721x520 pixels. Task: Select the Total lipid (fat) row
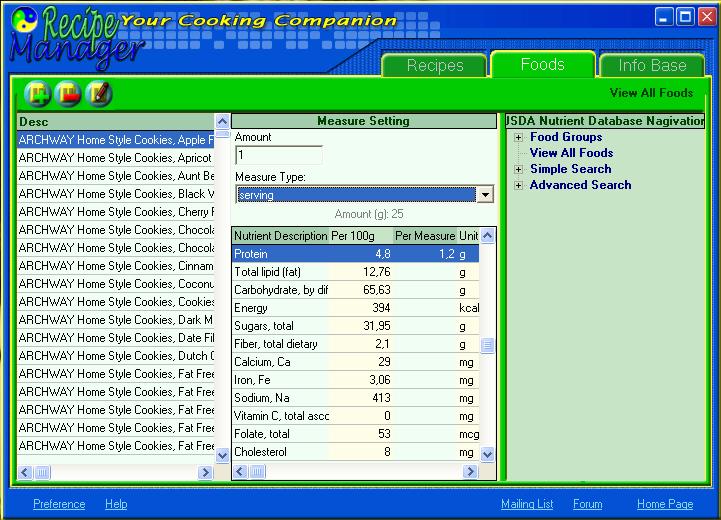click(x=356, y=272)
